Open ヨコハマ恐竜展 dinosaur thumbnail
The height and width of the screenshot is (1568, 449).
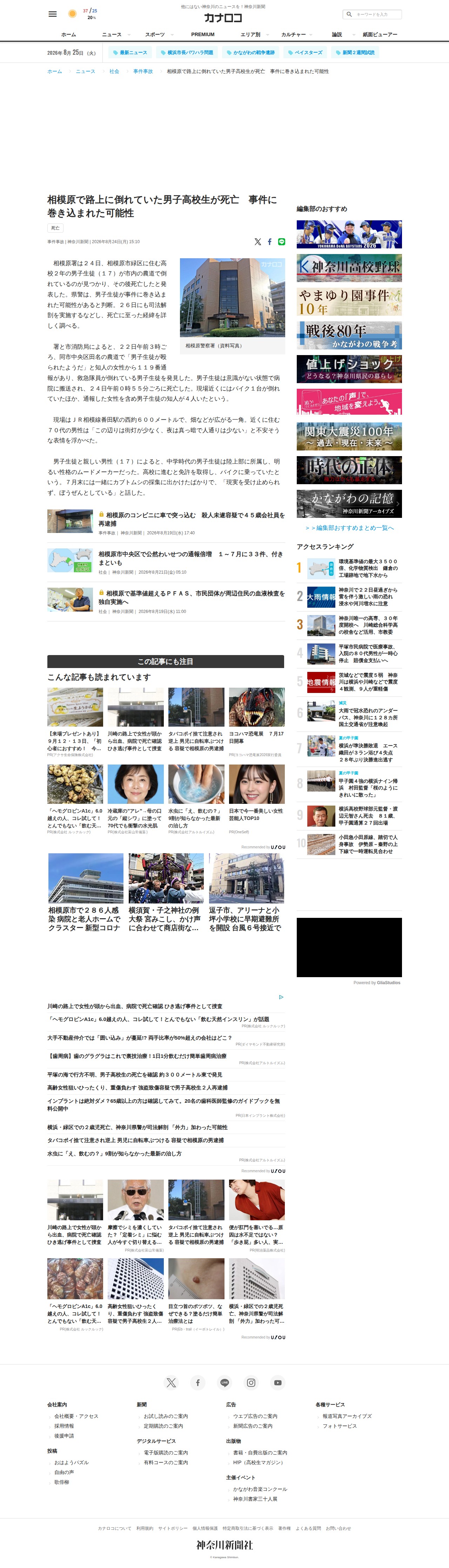pos(257,707)
